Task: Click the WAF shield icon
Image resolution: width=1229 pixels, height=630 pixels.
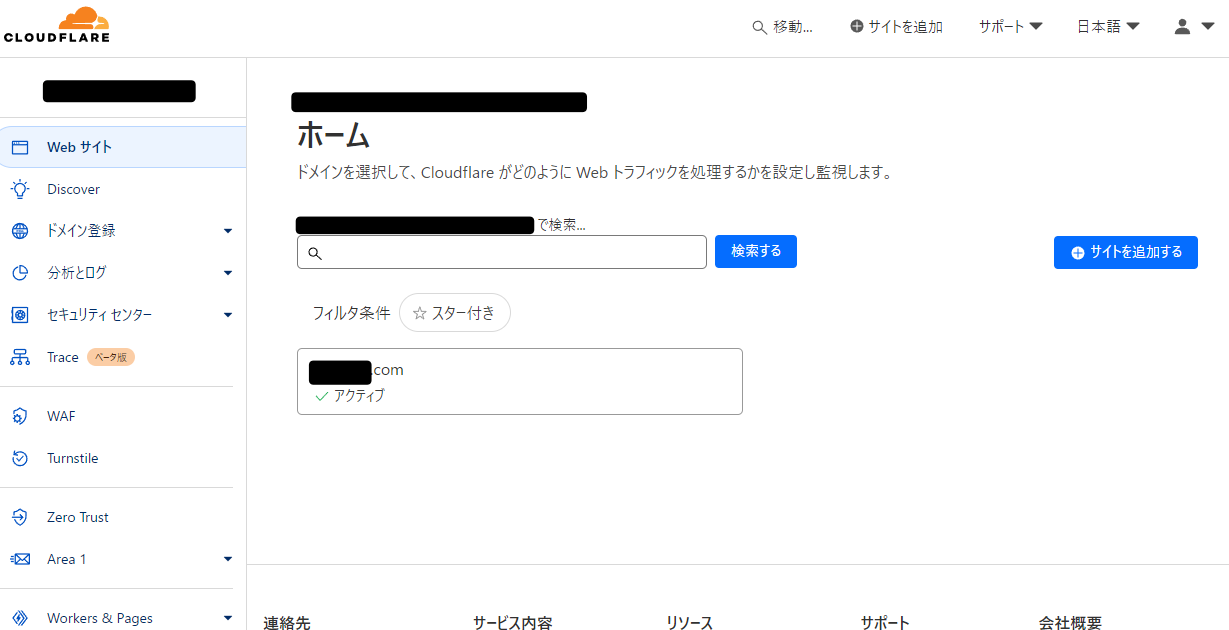Action: coord(20,416)
